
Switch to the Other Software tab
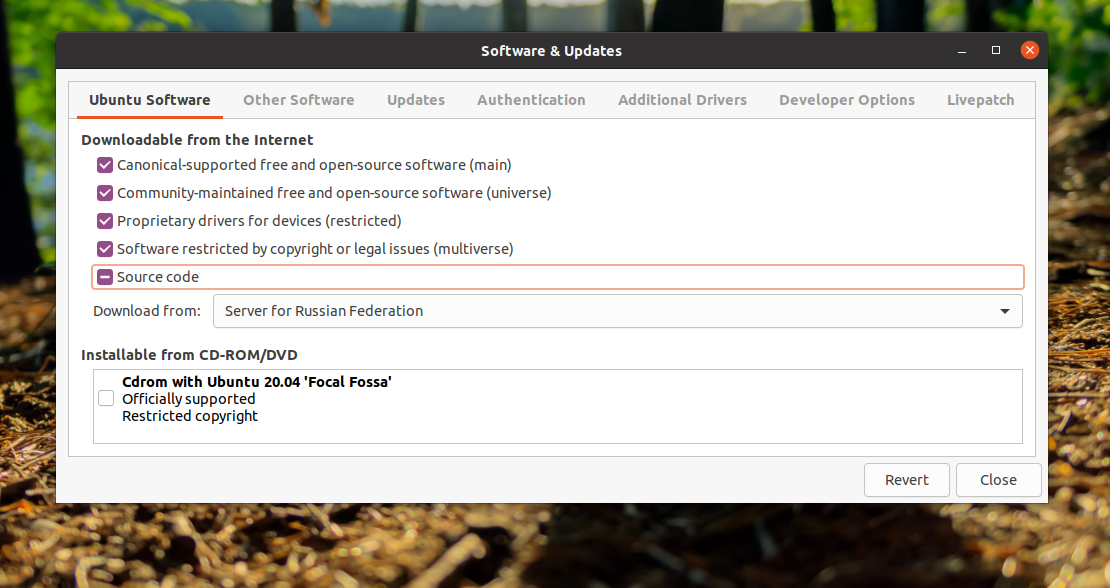298,100
